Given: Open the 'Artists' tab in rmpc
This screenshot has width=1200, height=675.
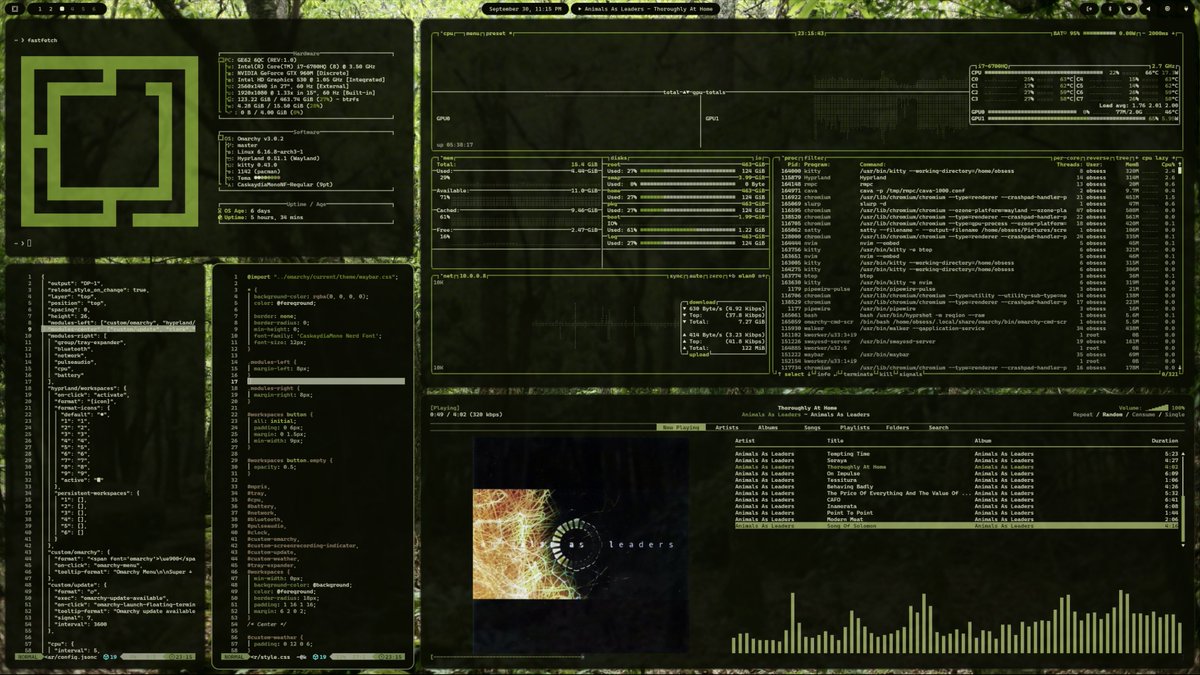Looking at the screenshot, I should pos(727,427).
